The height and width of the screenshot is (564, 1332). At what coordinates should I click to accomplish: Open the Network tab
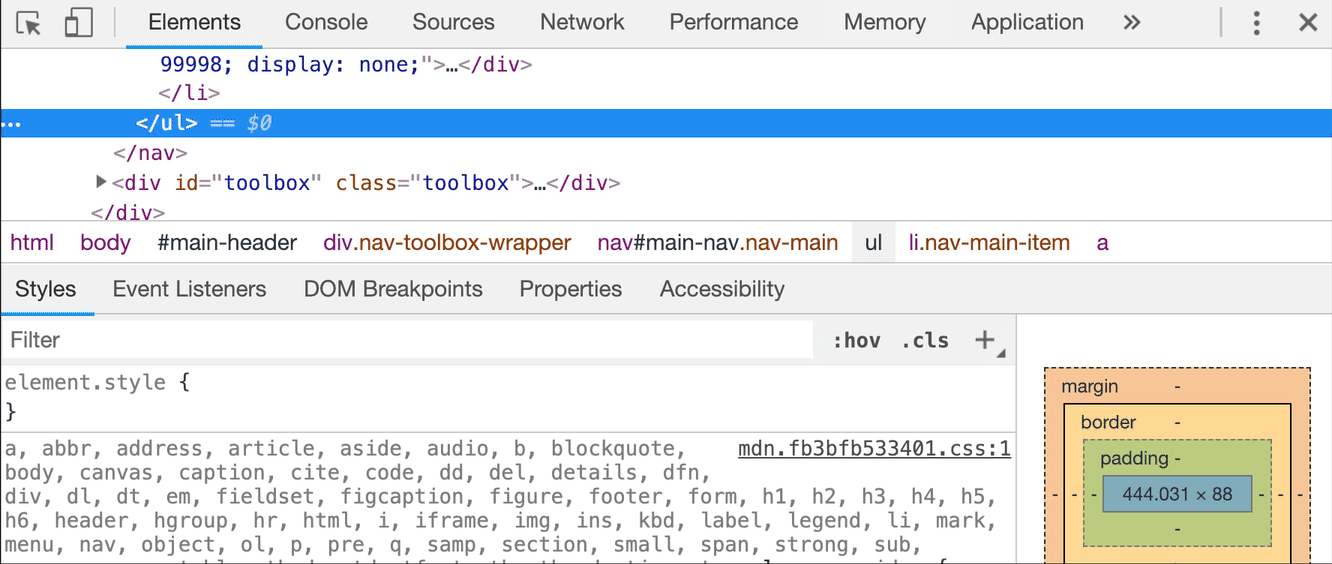(x=582, y=22)
